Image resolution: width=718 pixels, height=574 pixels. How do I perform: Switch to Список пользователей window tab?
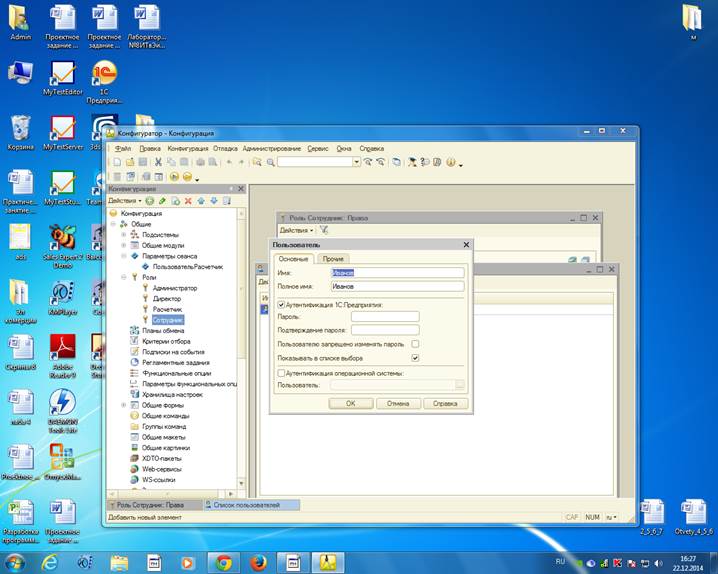pos(251,505)
